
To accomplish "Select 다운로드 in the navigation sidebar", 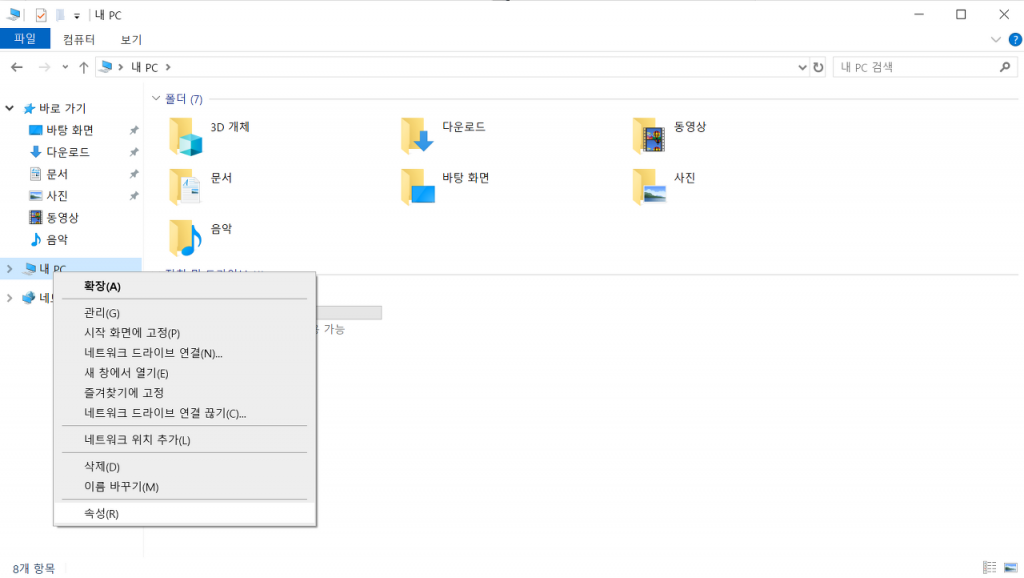I will click(x=68, y=152).
